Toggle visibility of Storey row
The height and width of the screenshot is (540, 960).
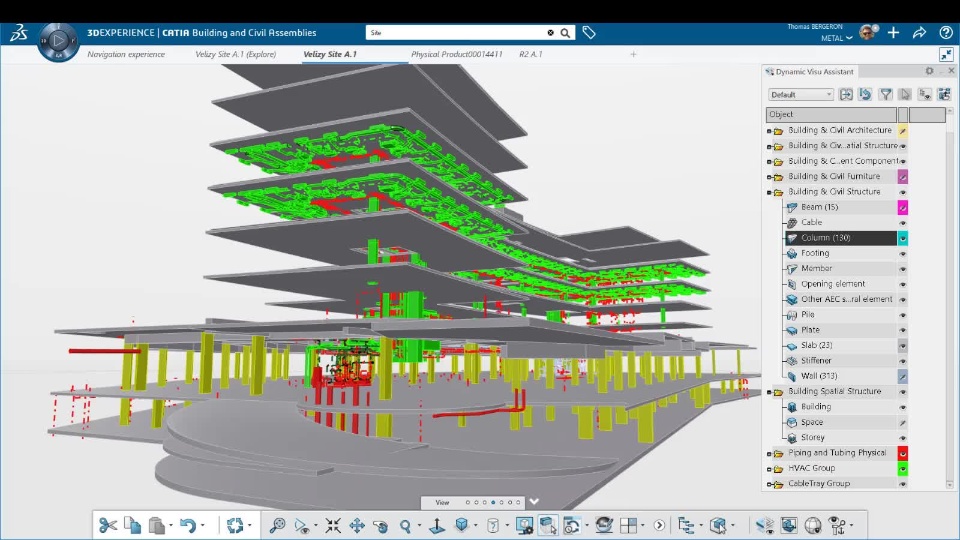(x=902, y=438)
